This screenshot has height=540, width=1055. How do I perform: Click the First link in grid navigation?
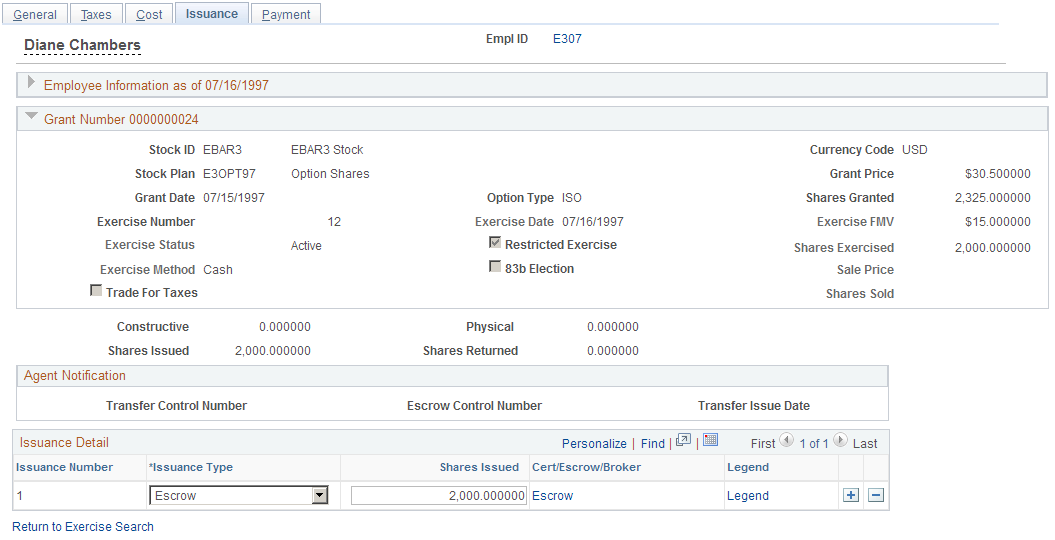coord(763,443)
